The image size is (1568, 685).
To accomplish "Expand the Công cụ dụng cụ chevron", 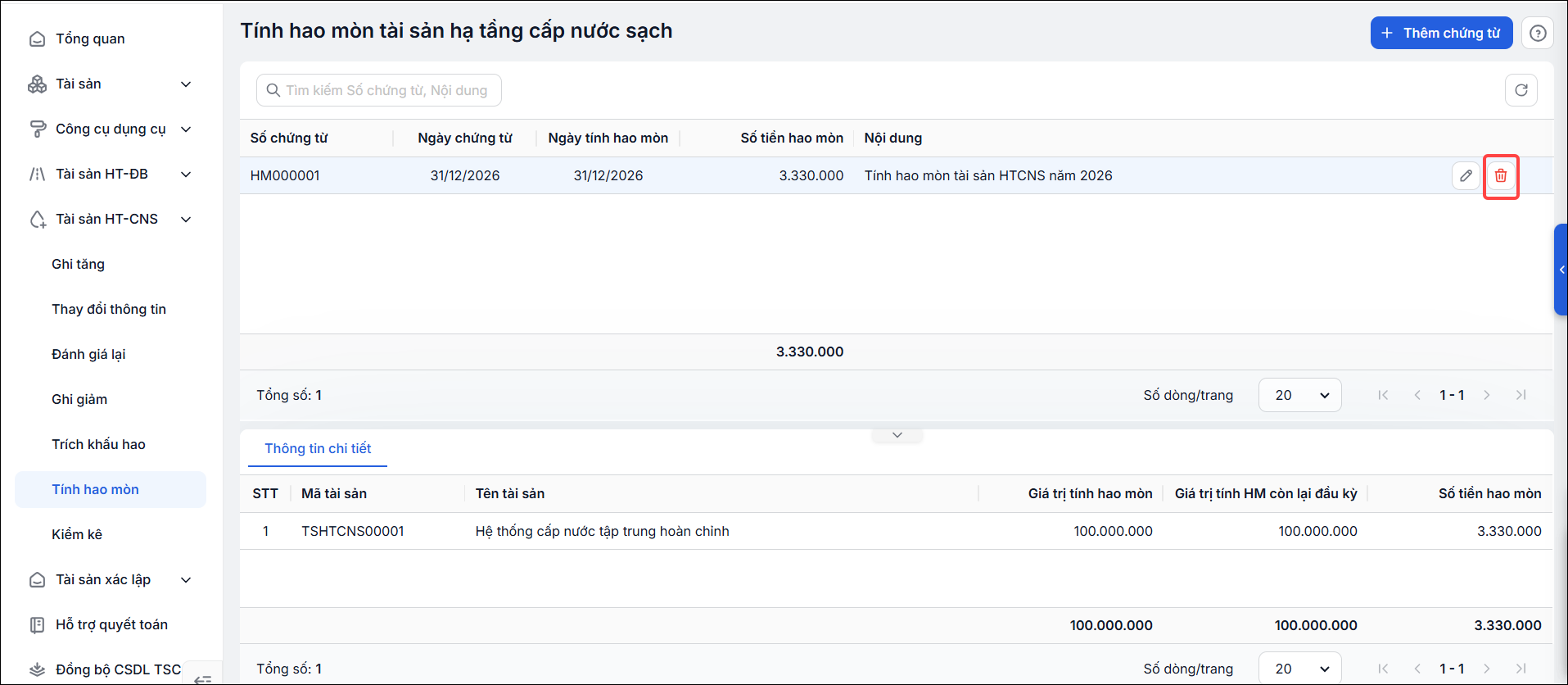I will coord(186,129).
